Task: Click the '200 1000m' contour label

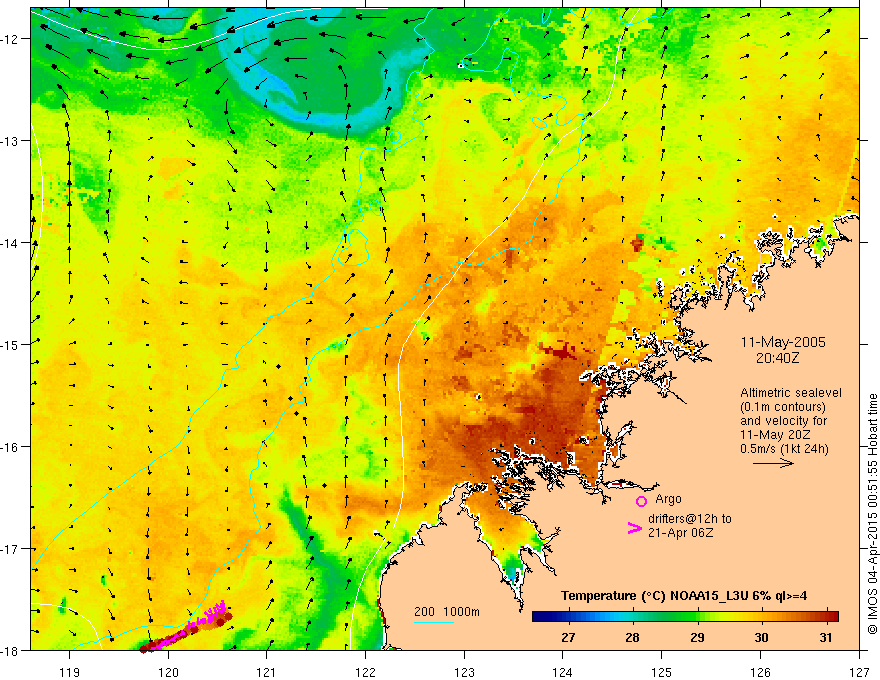Action: coord(447,612)
